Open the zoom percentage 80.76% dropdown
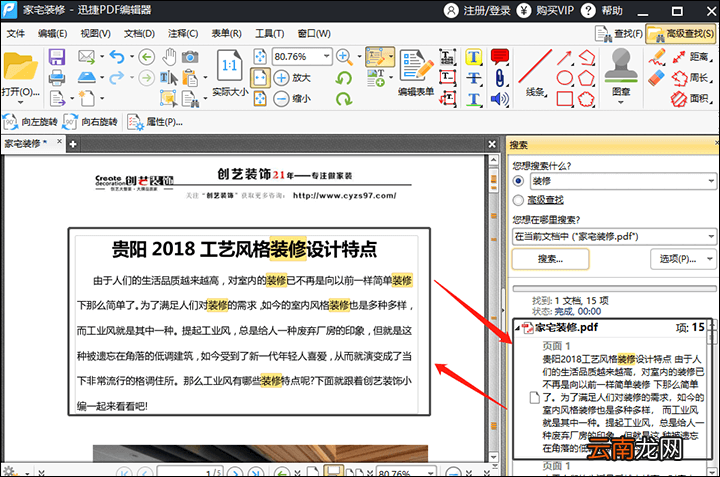Screen dimensions: 720x477 [326, 56]
